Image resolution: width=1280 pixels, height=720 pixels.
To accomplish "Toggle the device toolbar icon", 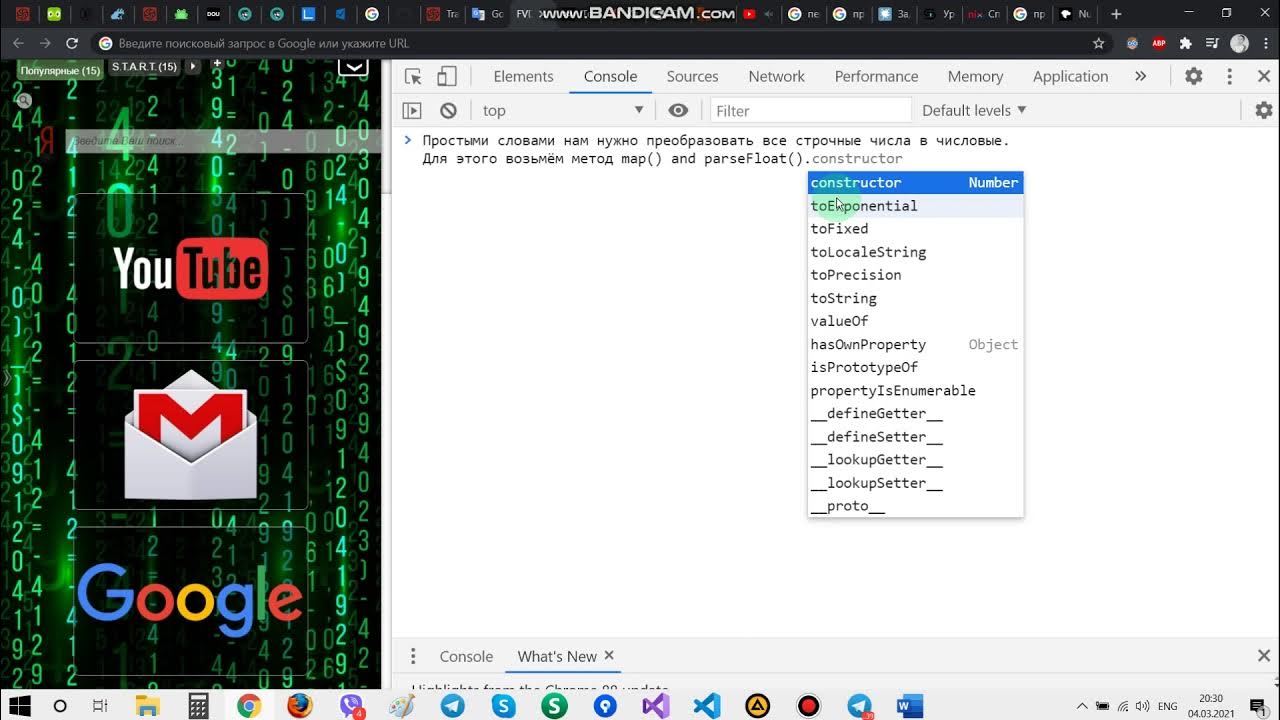I will (x=447, y=77).
